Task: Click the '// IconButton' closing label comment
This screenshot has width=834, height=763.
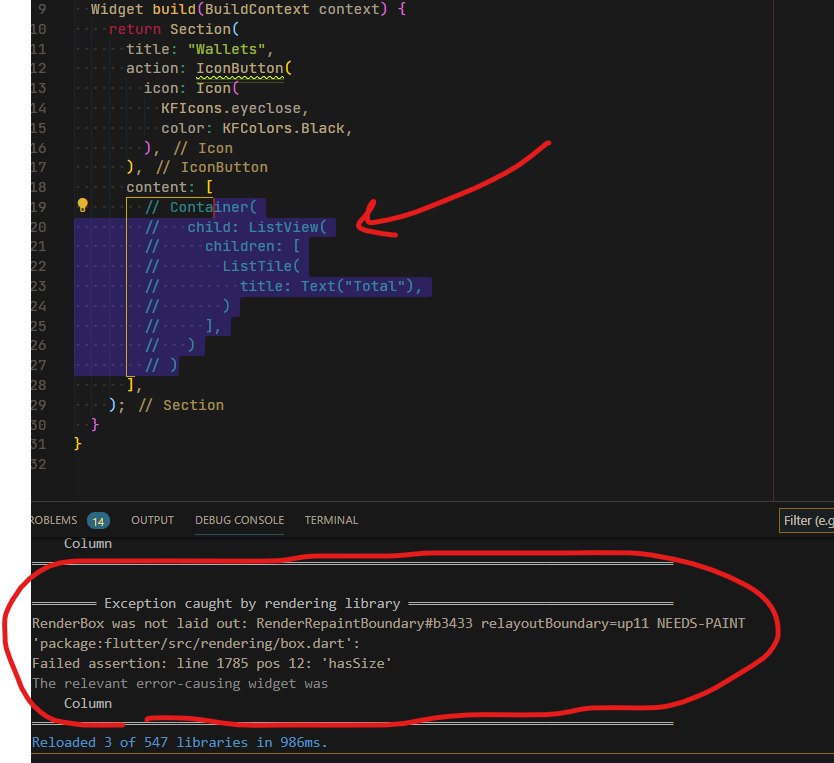Action: coord(212,167)
